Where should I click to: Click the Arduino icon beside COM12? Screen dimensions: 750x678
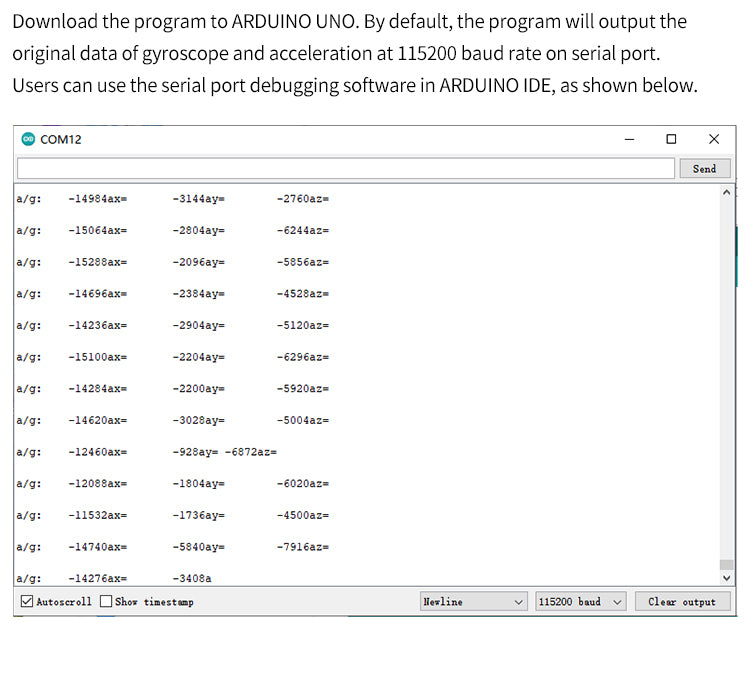(x=28, y=139)
